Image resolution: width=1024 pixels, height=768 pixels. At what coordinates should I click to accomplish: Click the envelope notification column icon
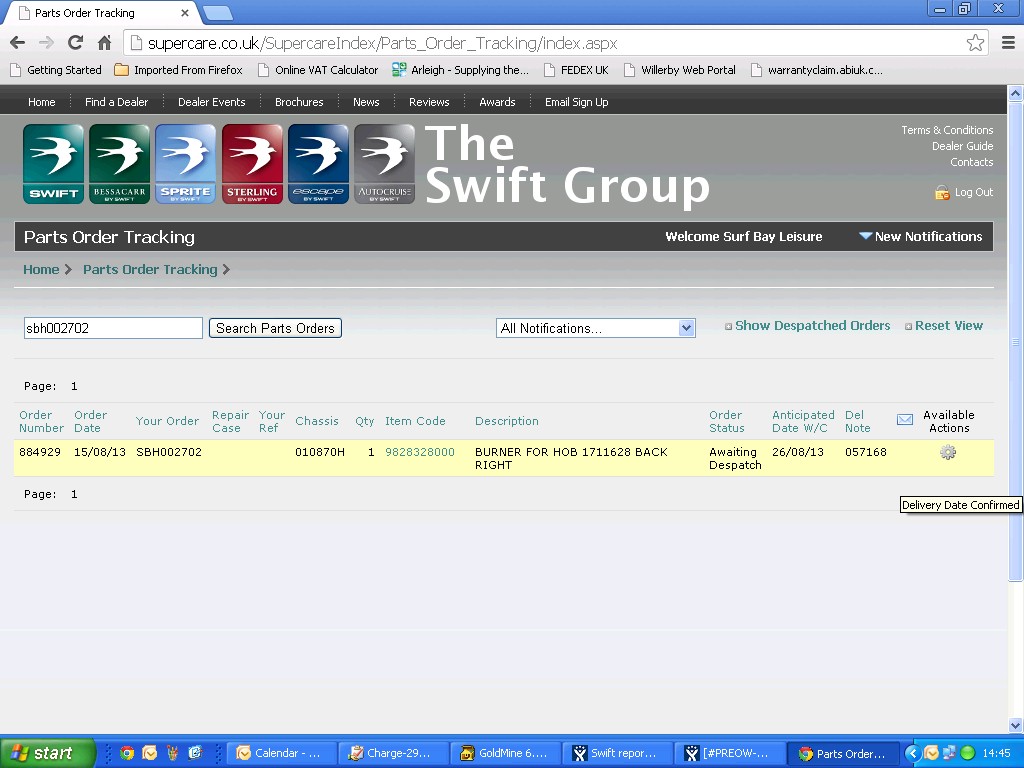(x=904, y=420)
